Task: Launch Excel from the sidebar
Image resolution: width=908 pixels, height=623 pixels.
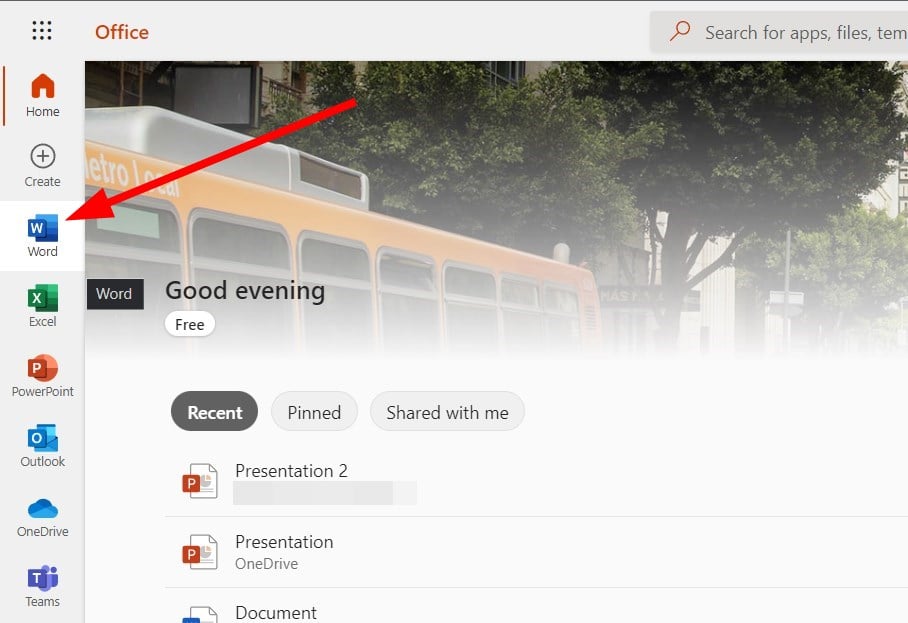Action: click(42, 306)
